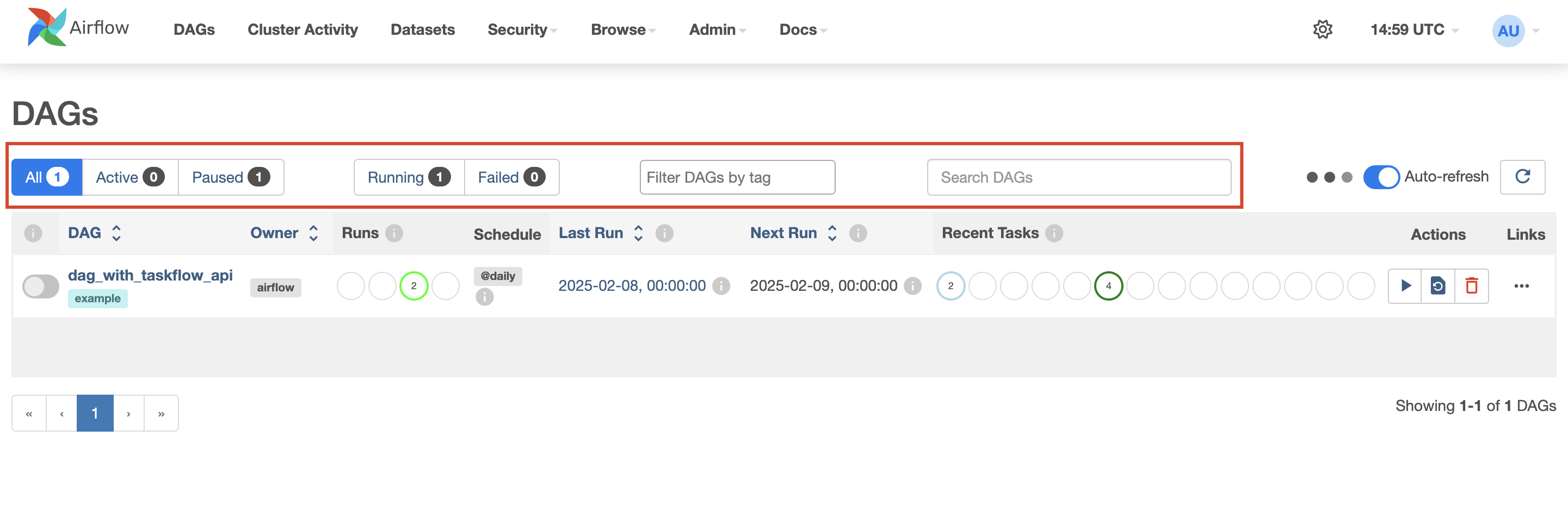The width and height of the screenshot is (1568, 511).
Task: Delete the DAG using the red trash icon
Action: pos(1471,286)
